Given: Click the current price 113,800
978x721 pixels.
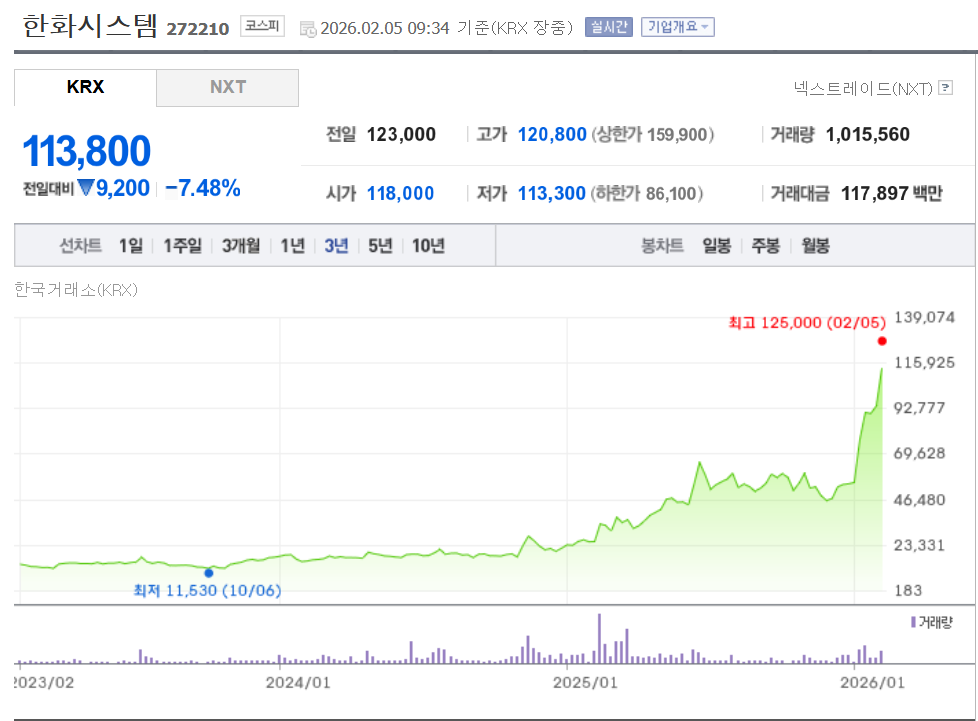Looking at the screenshot, I should (87, 151).
